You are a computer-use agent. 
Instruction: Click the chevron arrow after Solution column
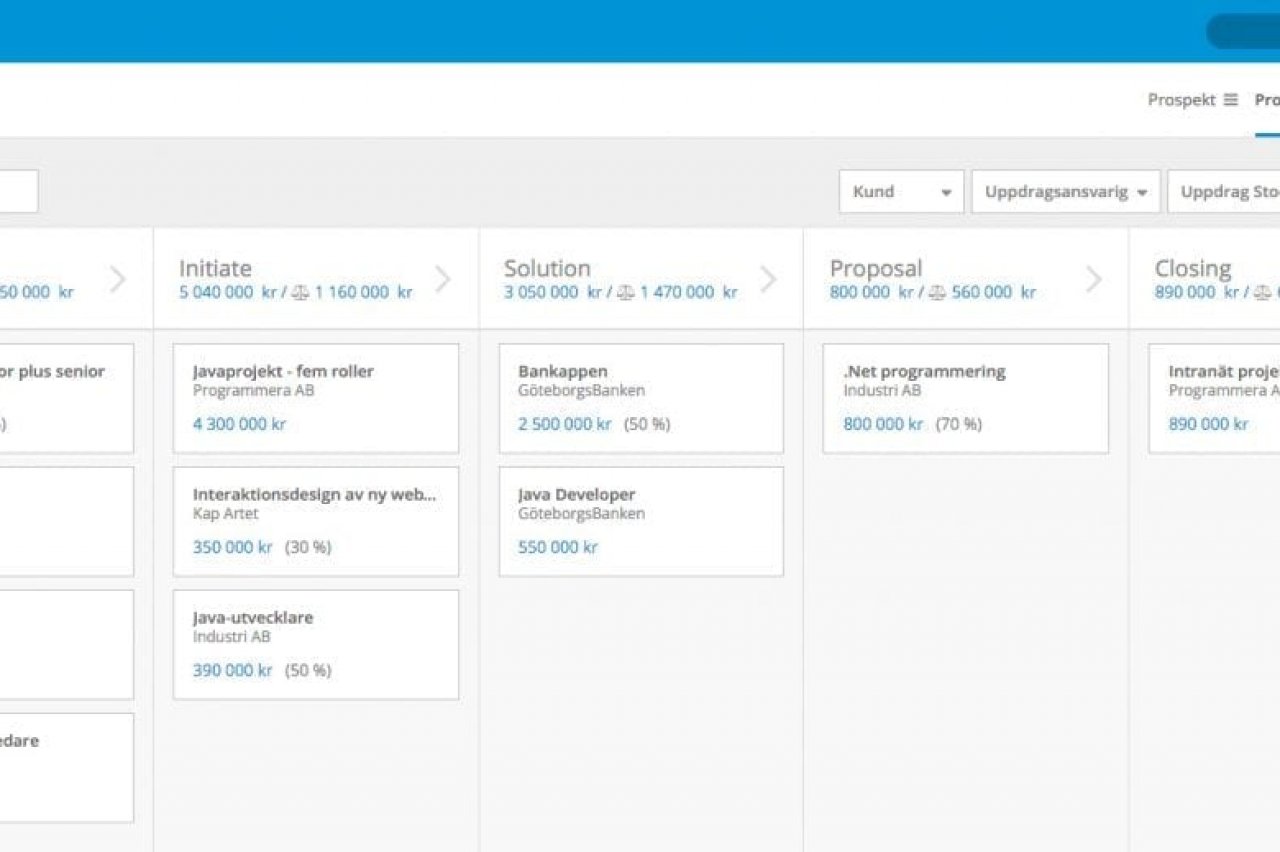768,279
